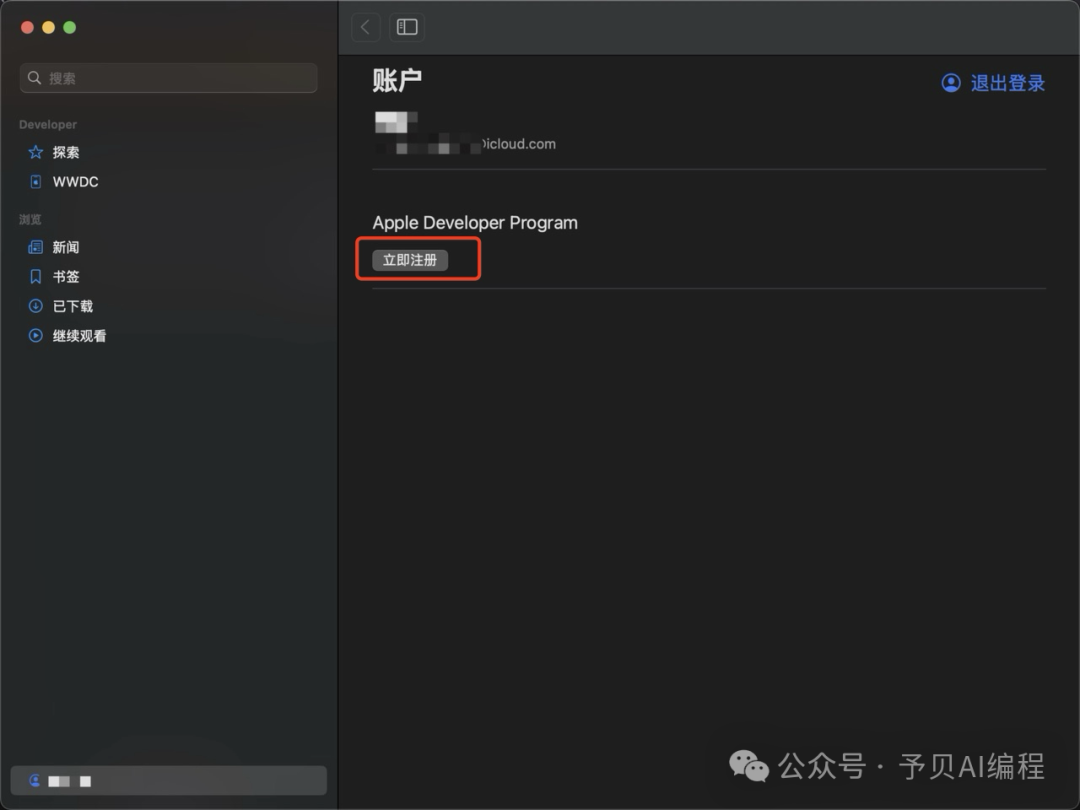
Task: Click the play icon next to 继续观看
Action: (35, 335)
